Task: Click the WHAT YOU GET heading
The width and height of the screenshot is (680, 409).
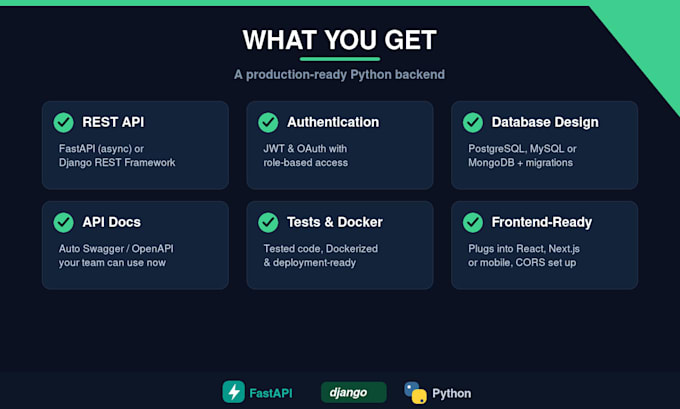Action: (x=340, y=40)
